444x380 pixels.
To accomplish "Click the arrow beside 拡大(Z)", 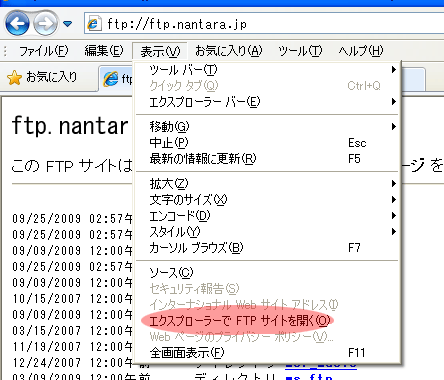I will pos(394,184).
